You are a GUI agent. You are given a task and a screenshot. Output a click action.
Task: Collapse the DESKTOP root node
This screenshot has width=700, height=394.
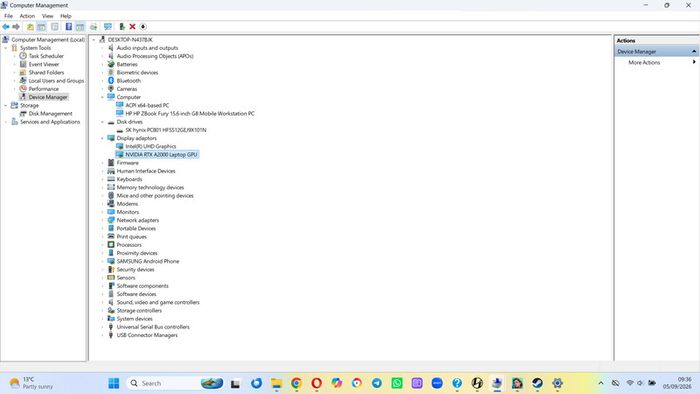point(94,40)
